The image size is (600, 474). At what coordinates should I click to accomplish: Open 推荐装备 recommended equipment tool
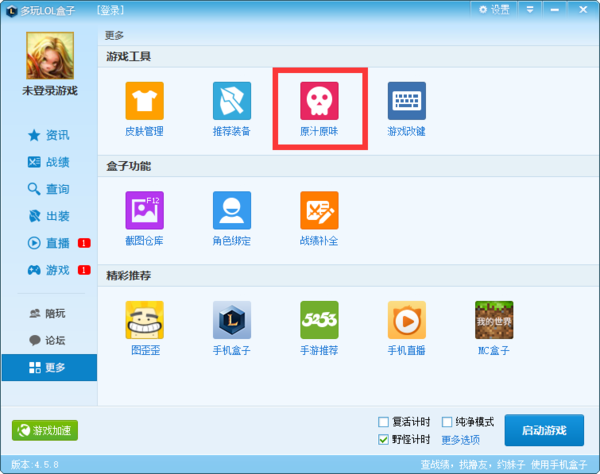[x=232, y=109]
